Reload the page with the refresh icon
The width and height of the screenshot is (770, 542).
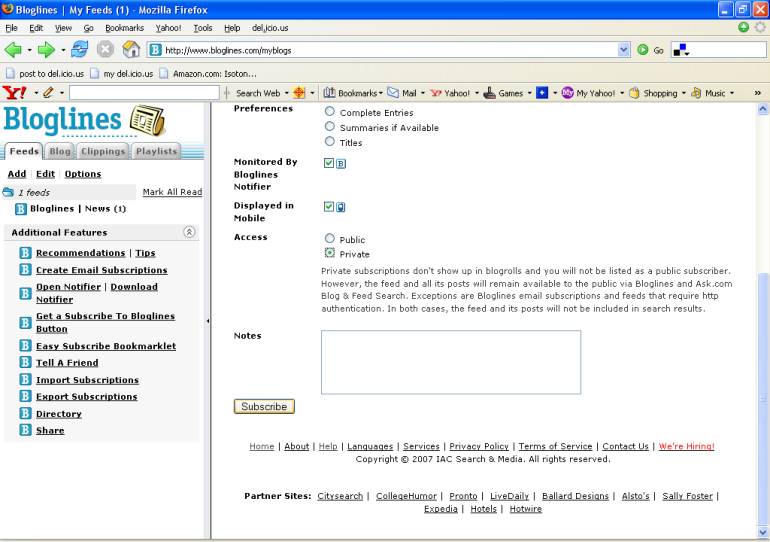(80, 50)
